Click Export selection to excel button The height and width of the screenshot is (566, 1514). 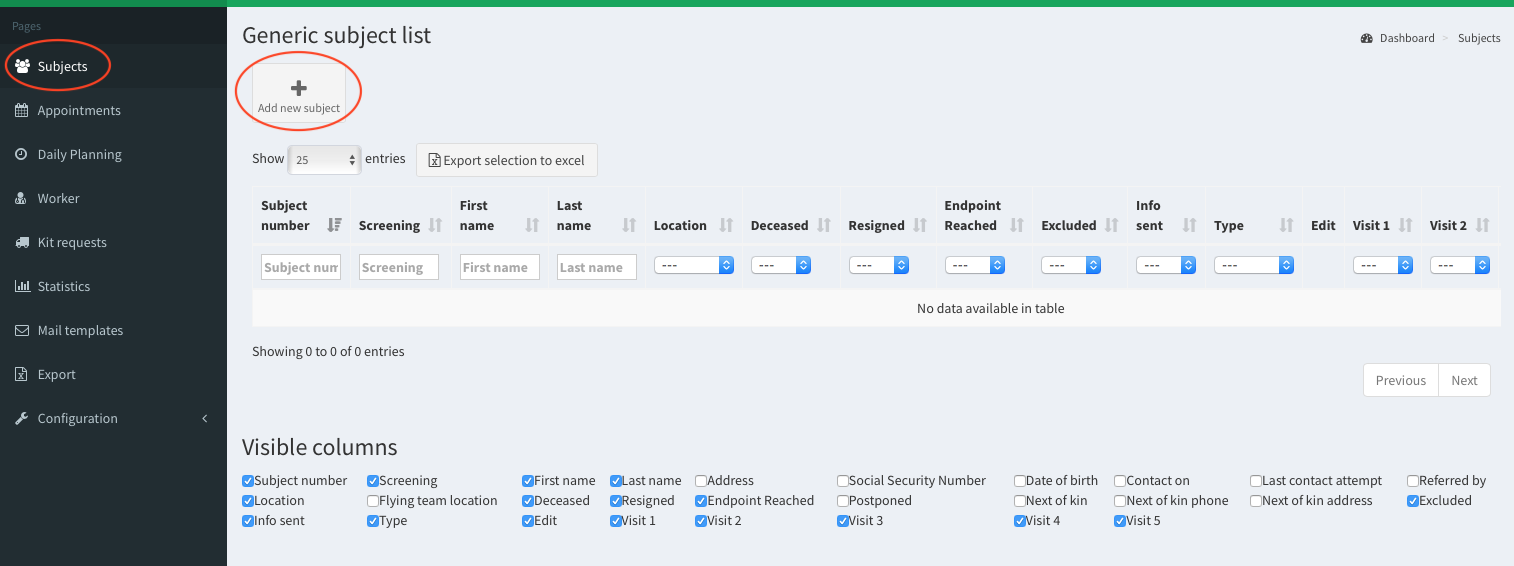pos(506,160)
